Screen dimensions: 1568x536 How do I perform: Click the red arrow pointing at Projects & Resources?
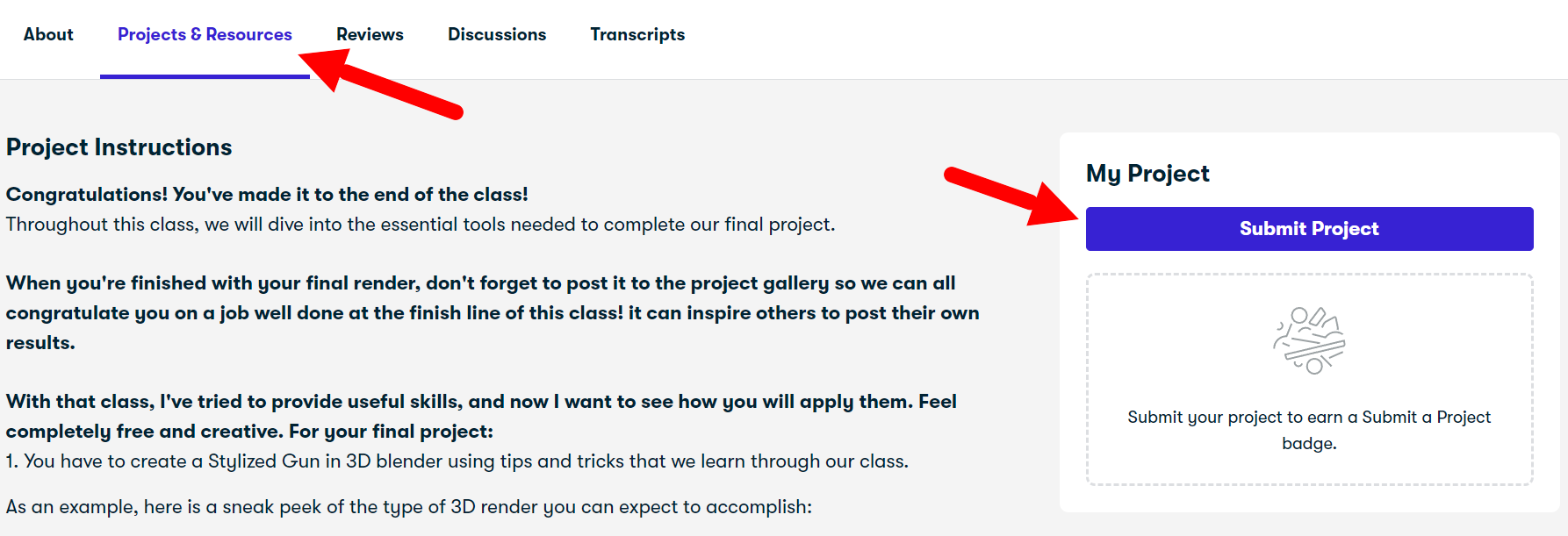(x=379, y=83)
